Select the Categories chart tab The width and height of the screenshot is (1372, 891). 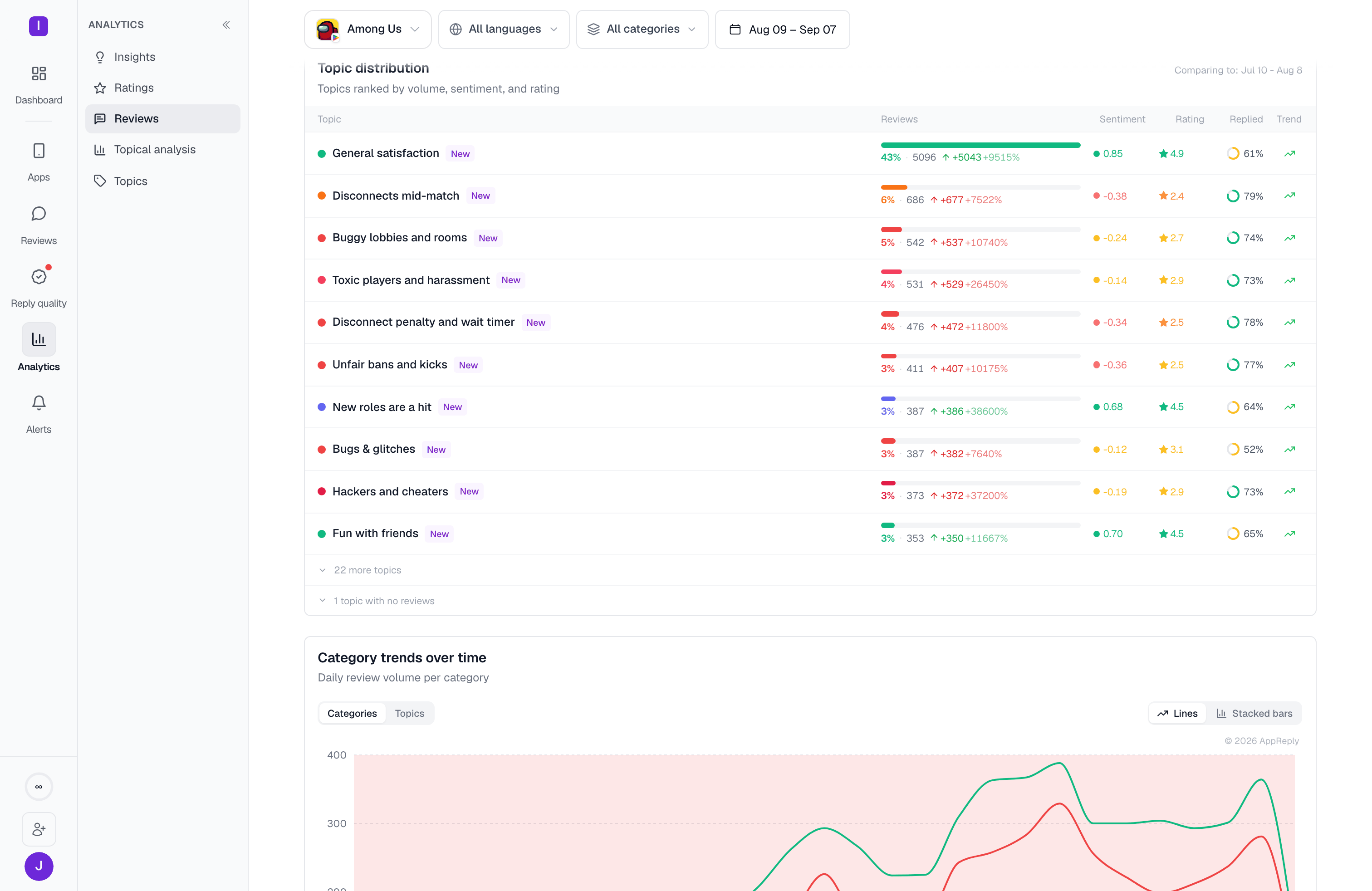pos(352,714)
